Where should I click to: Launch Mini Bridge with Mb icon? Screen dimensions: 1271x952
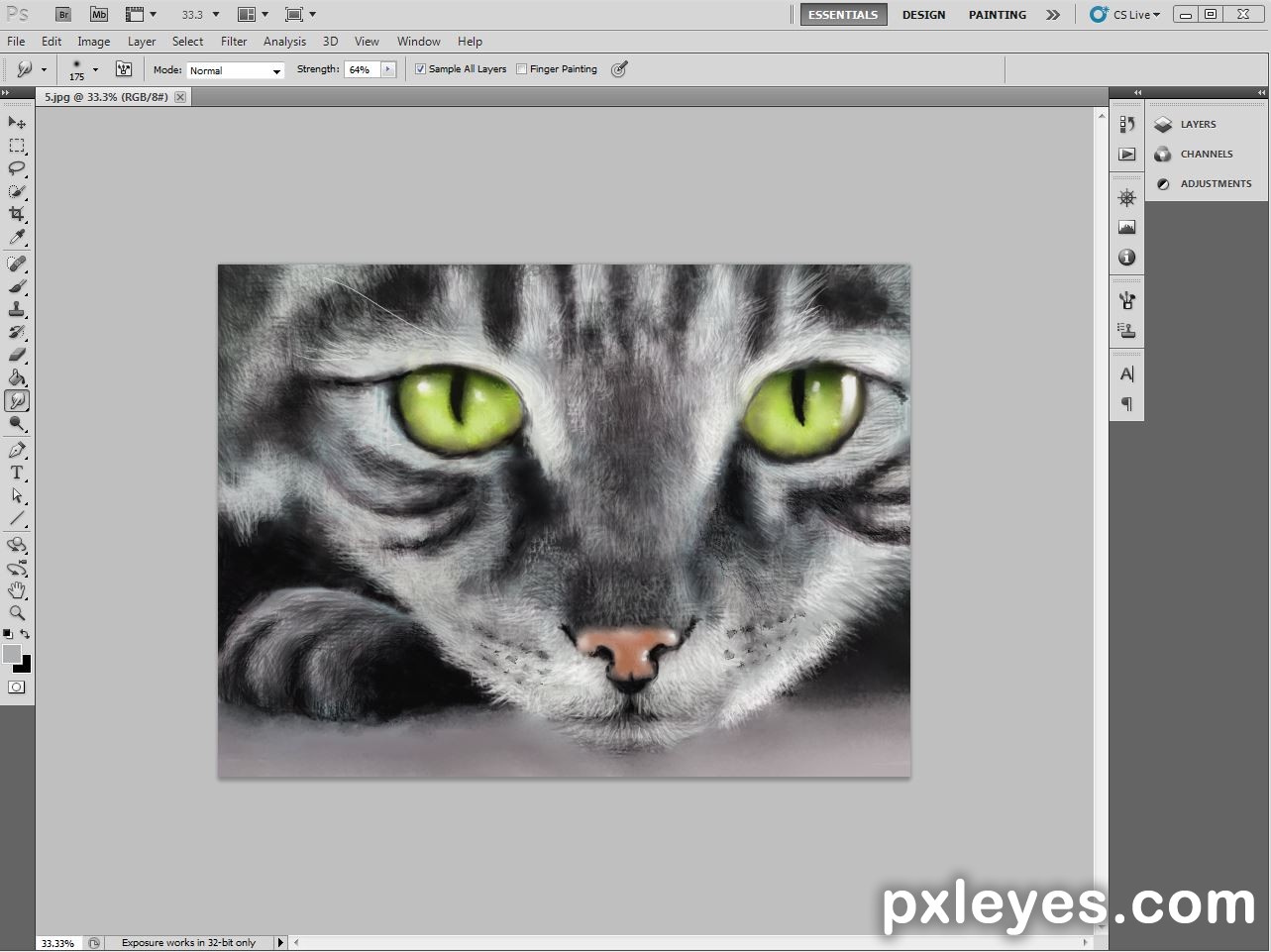click(98, 14)
